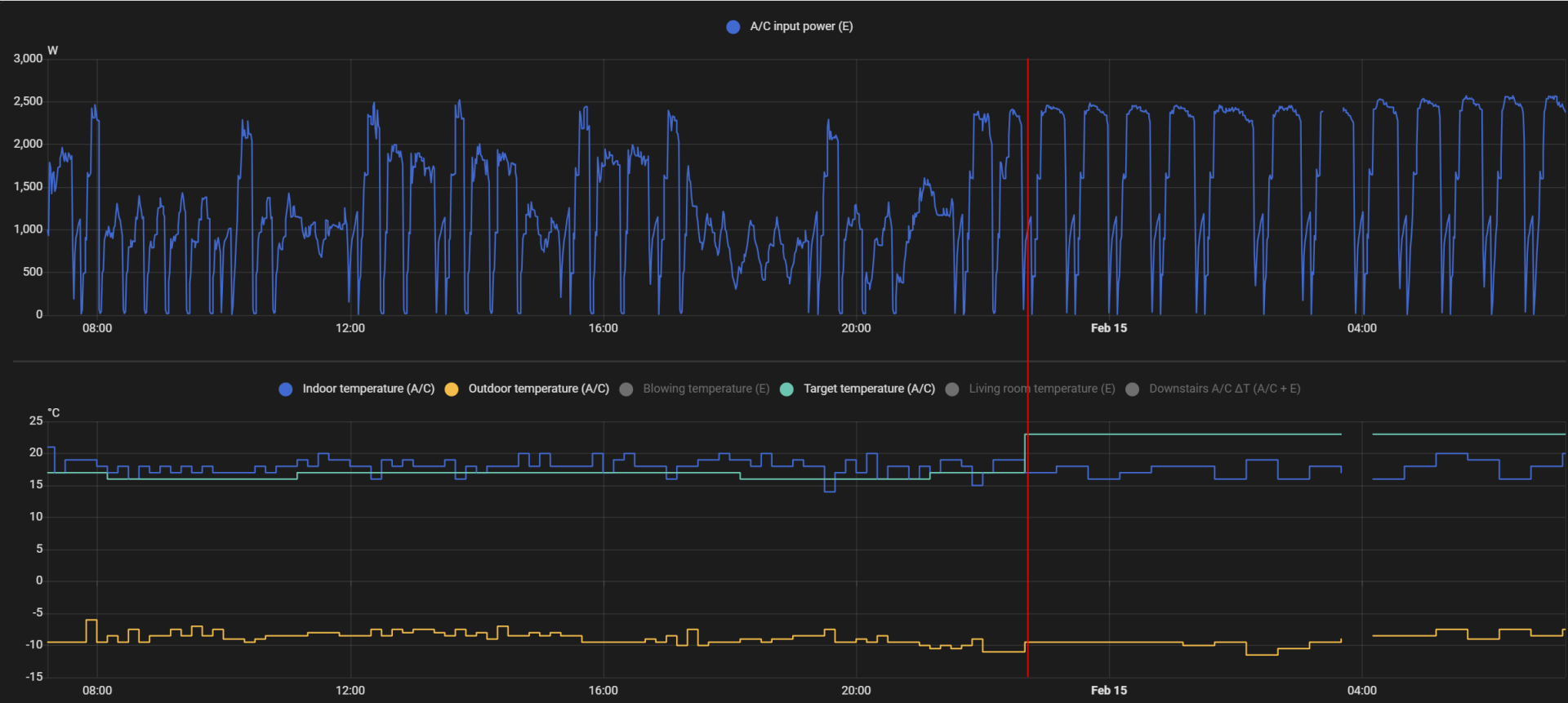
Task: Click the grey Living room temperature dot
Action: click(x=951, y=389)
